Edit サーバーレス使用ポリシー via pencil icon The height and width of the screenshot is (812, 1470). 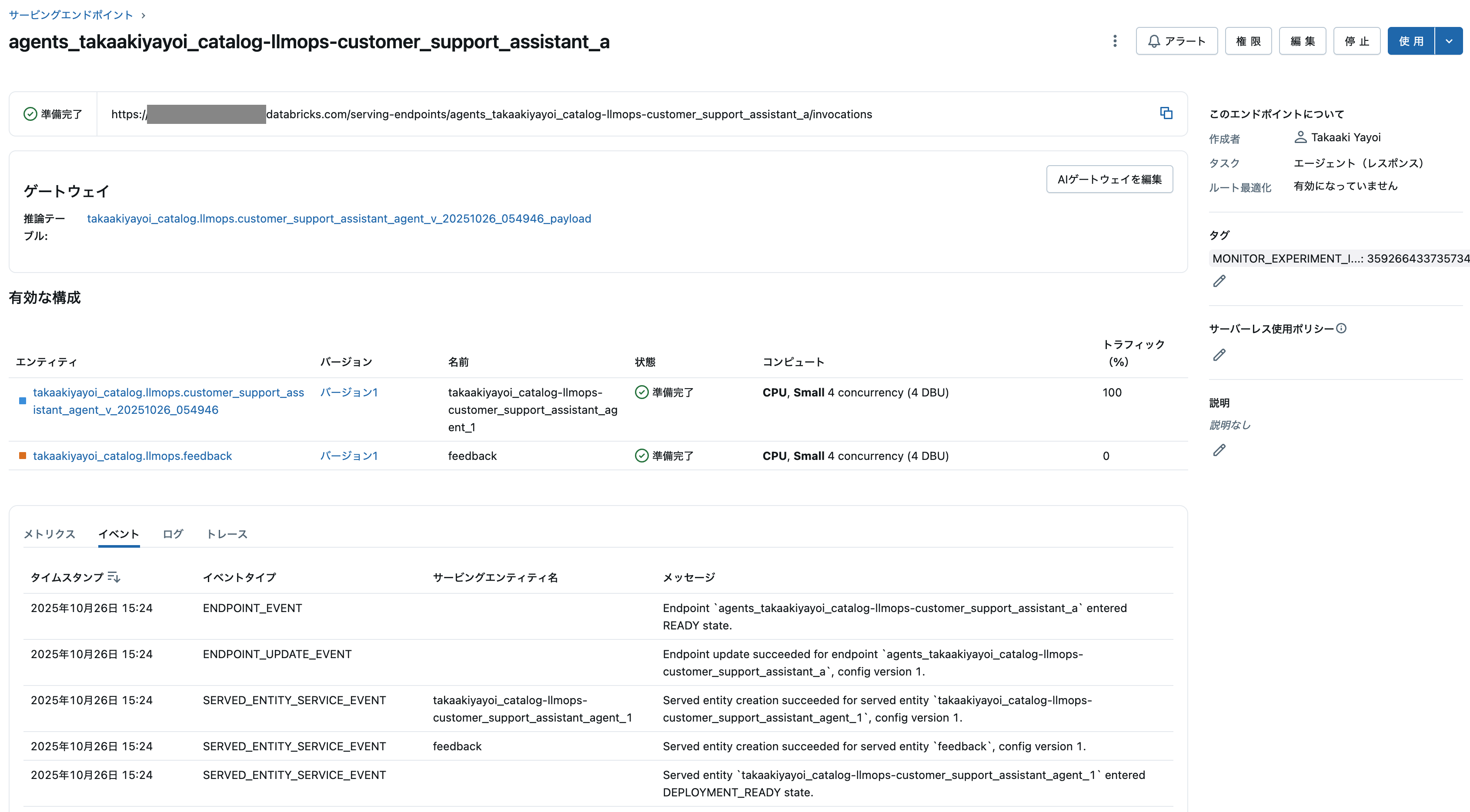[1219, 355]
